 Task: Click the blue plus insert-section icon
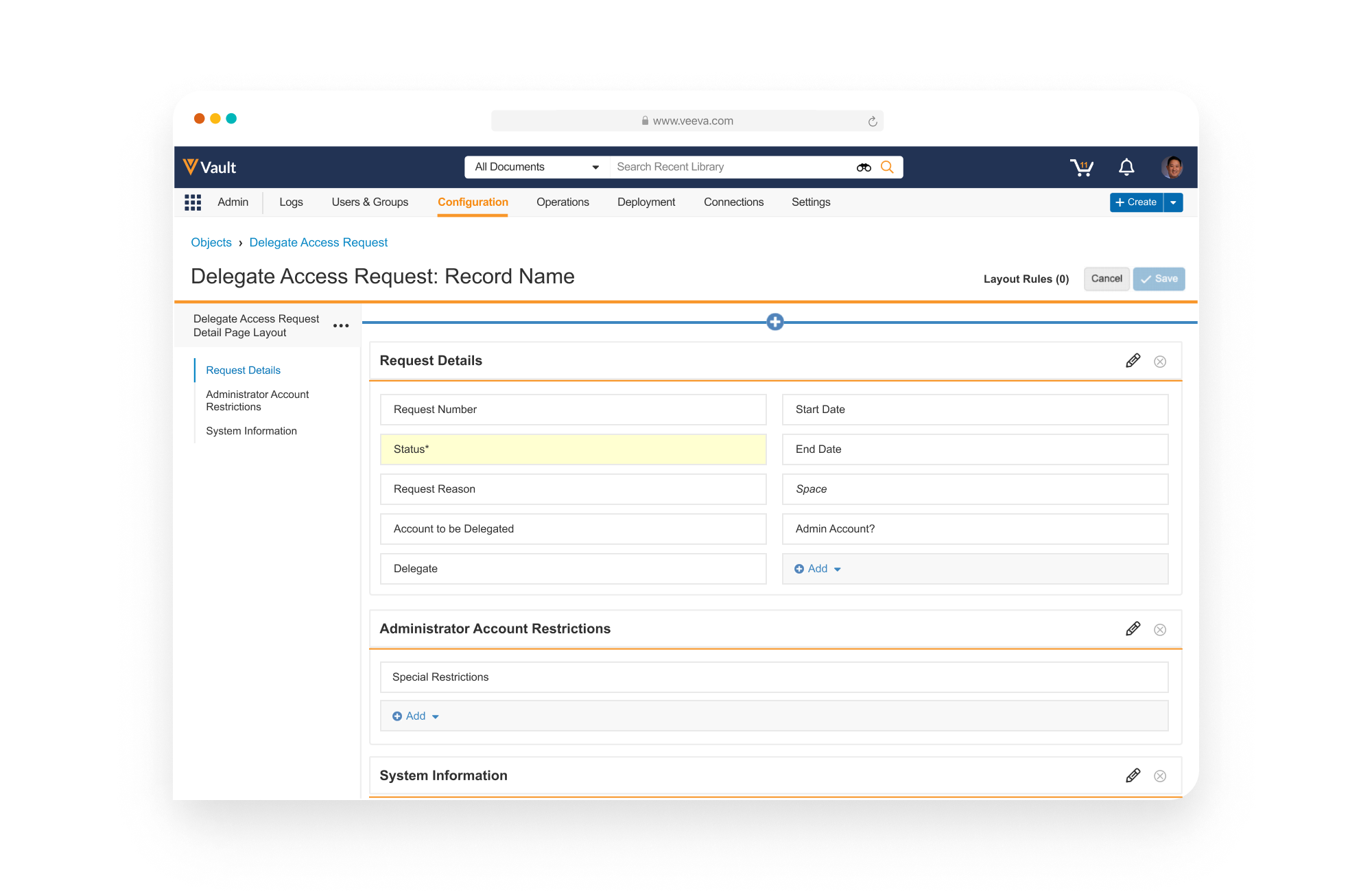pos(775,322)
